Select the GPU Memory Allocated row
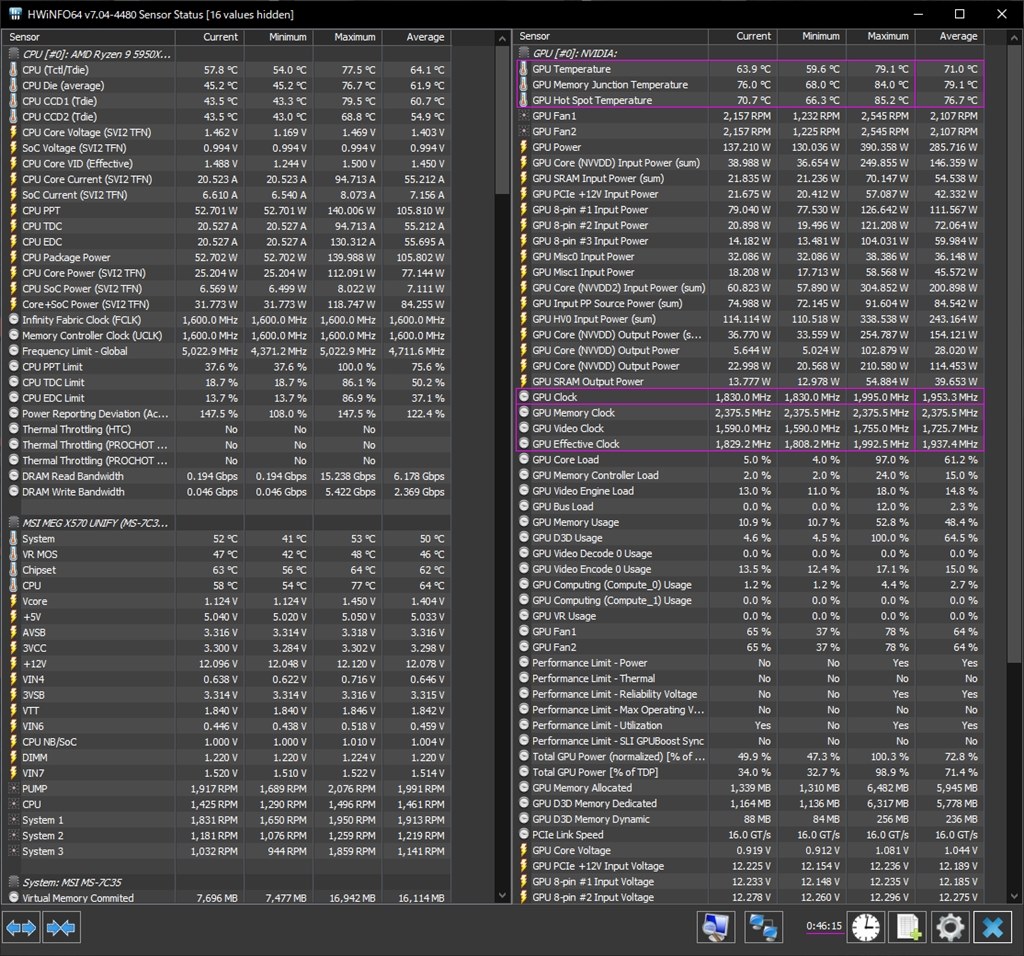This screenshot has width=1024, height=956. [748, 788]
